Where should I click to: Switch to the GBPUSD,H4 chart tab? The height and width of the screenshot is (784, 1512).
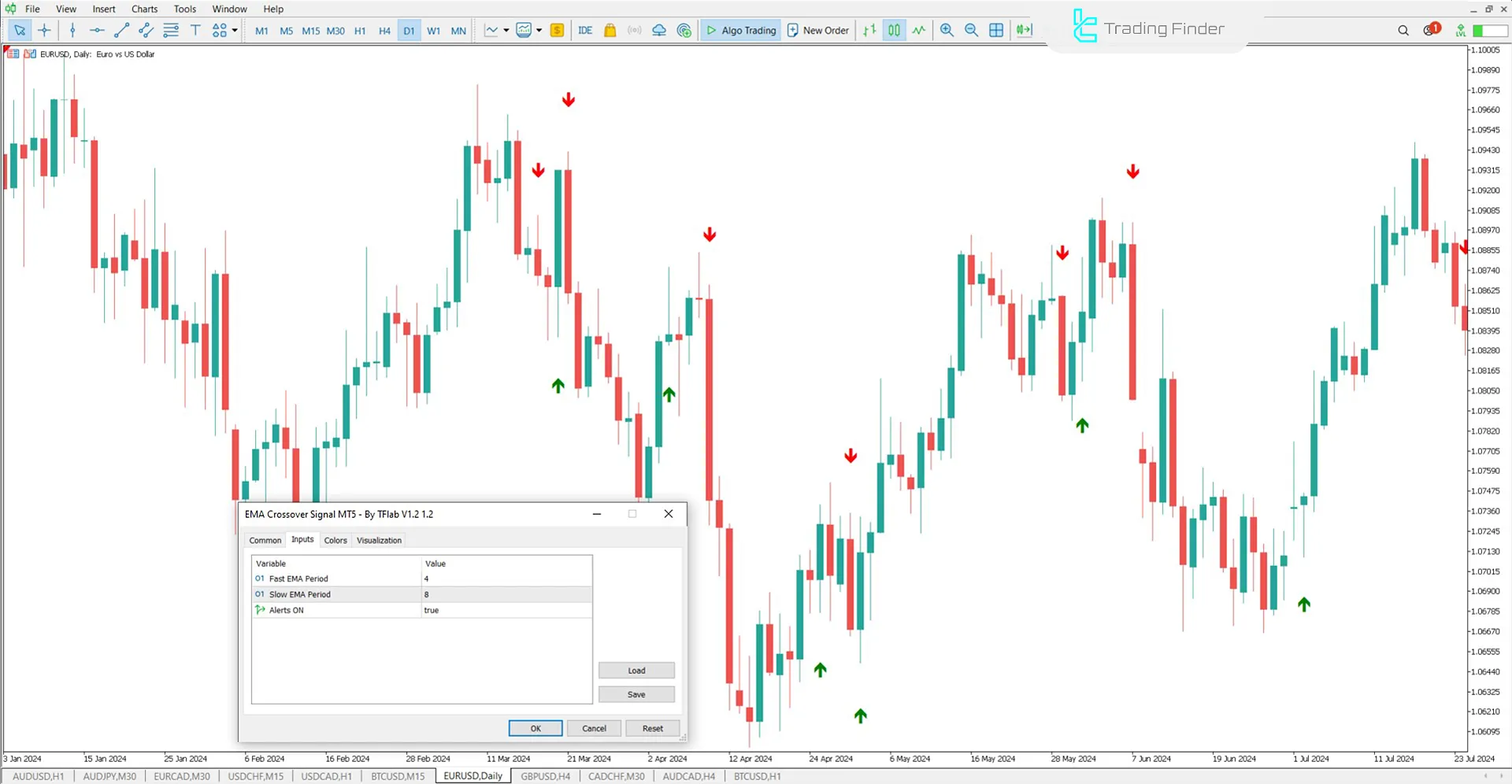(x=544, y=776)
